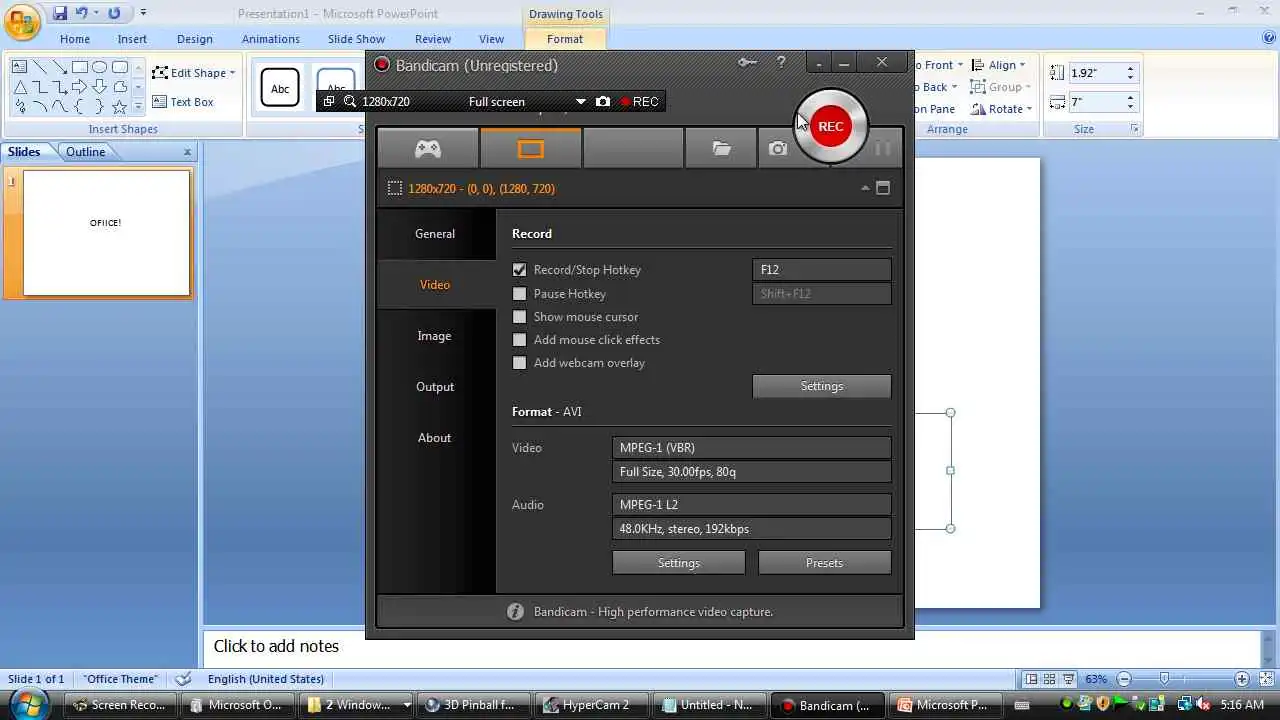The width and height of the screenshot is (1280, 720).
Task: Click the Office button in PowerPoint
Action: tap(22, 23)
